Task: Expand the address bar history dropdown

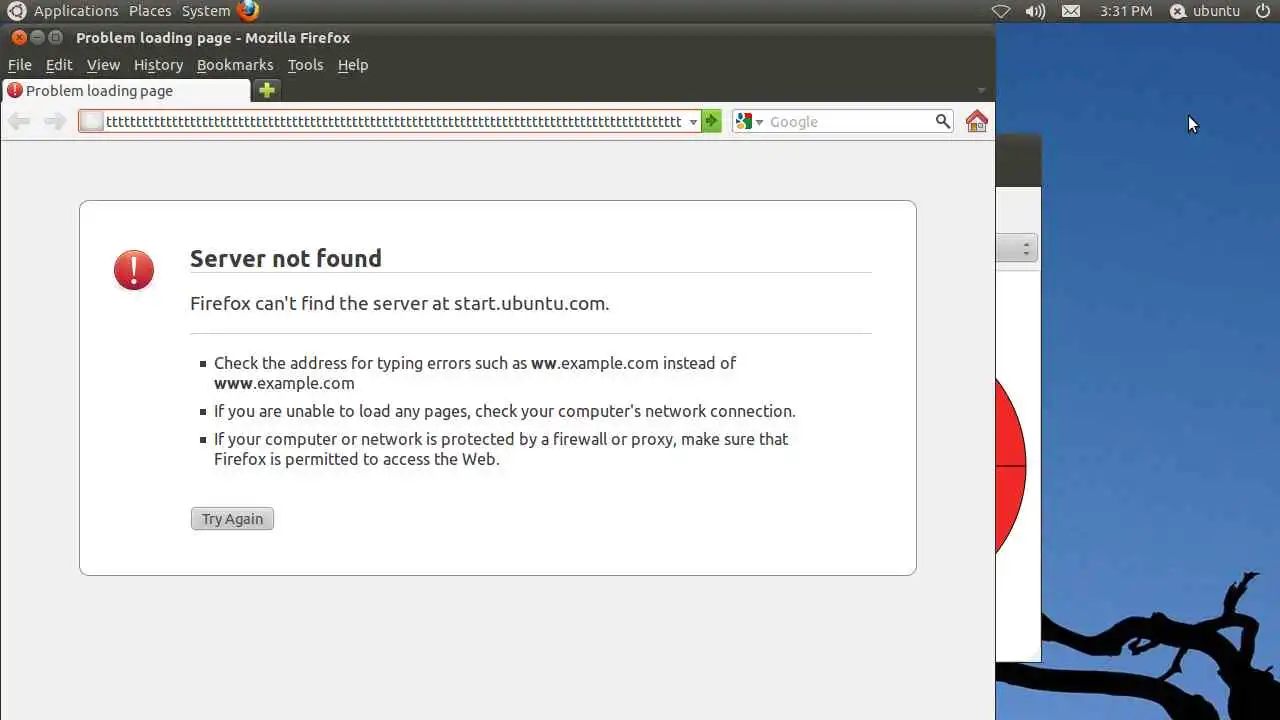Action: tap(693, 122)
